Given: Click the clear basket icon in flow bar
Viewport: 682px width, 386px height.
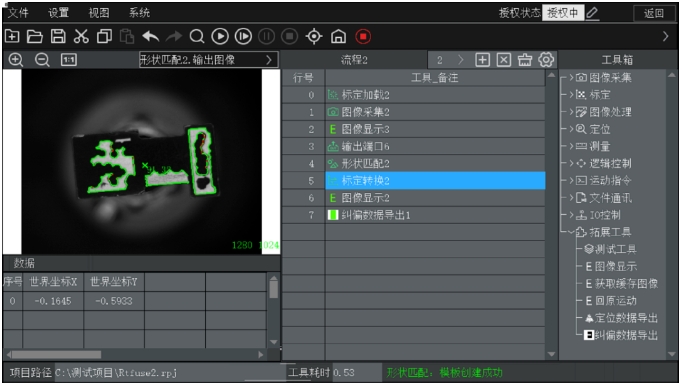Looking at the screenshot, I should pos(525,60).
